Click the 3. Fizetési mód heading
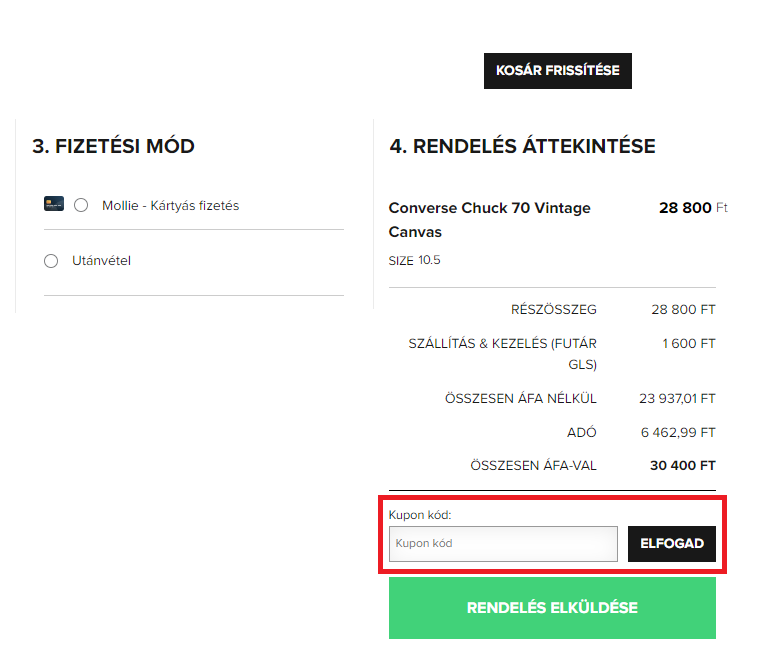The image size is (758, 658). pyautogui.click(x=114, y=146)
